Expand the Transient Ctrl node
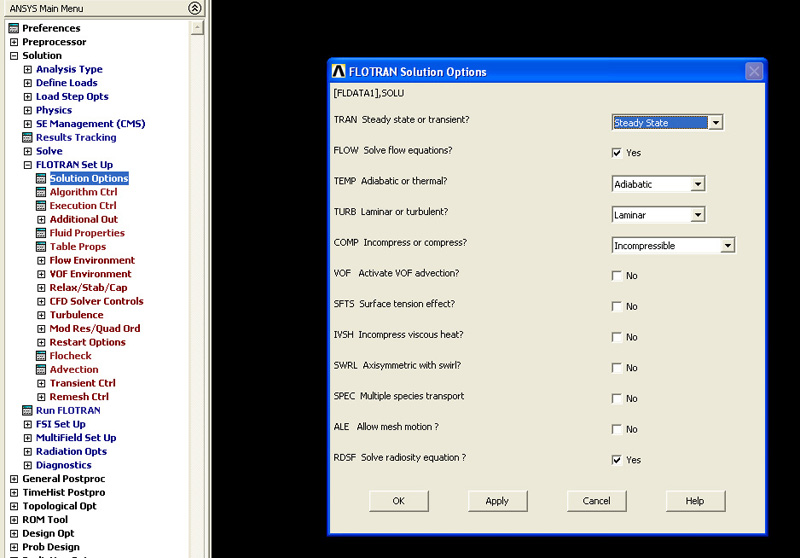Screen dimensions: 800x558 point(41,383)
